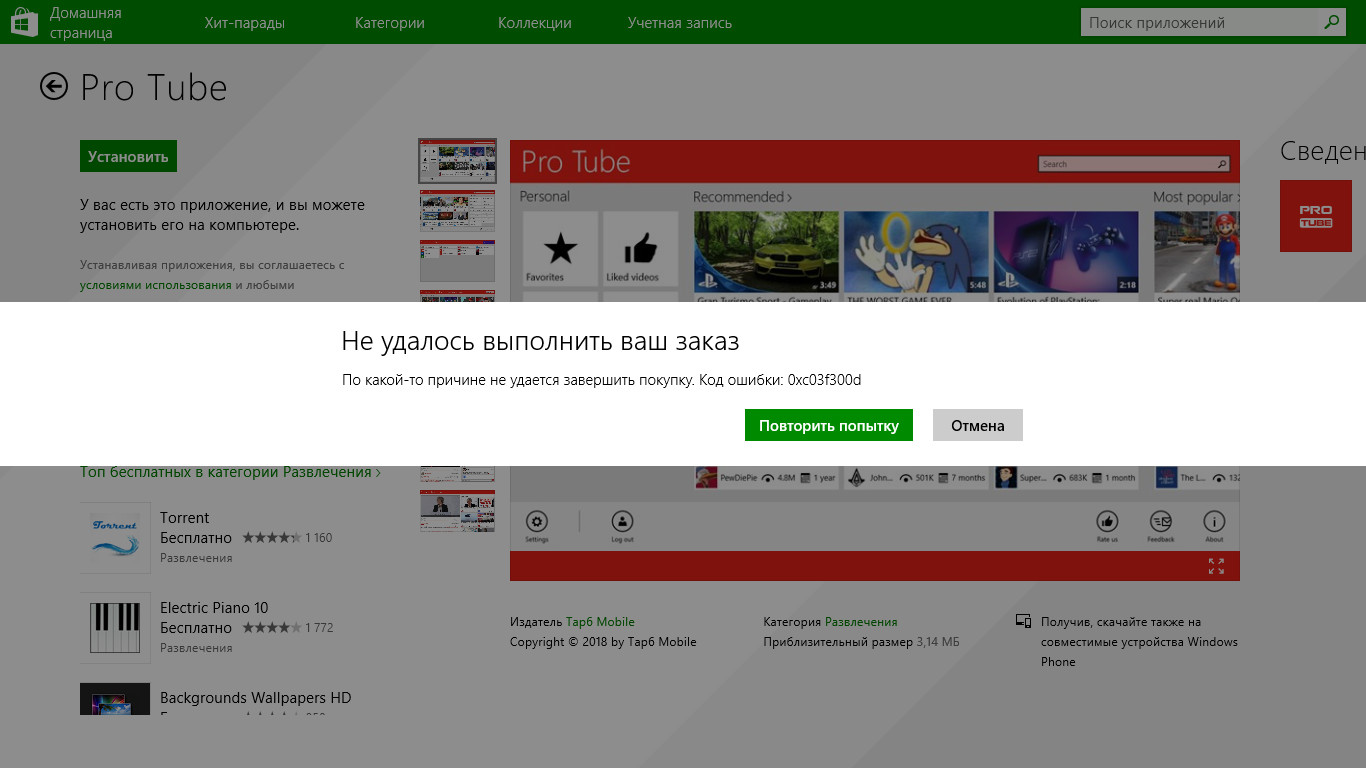Open the Хит-парады menu

[244, 23]
